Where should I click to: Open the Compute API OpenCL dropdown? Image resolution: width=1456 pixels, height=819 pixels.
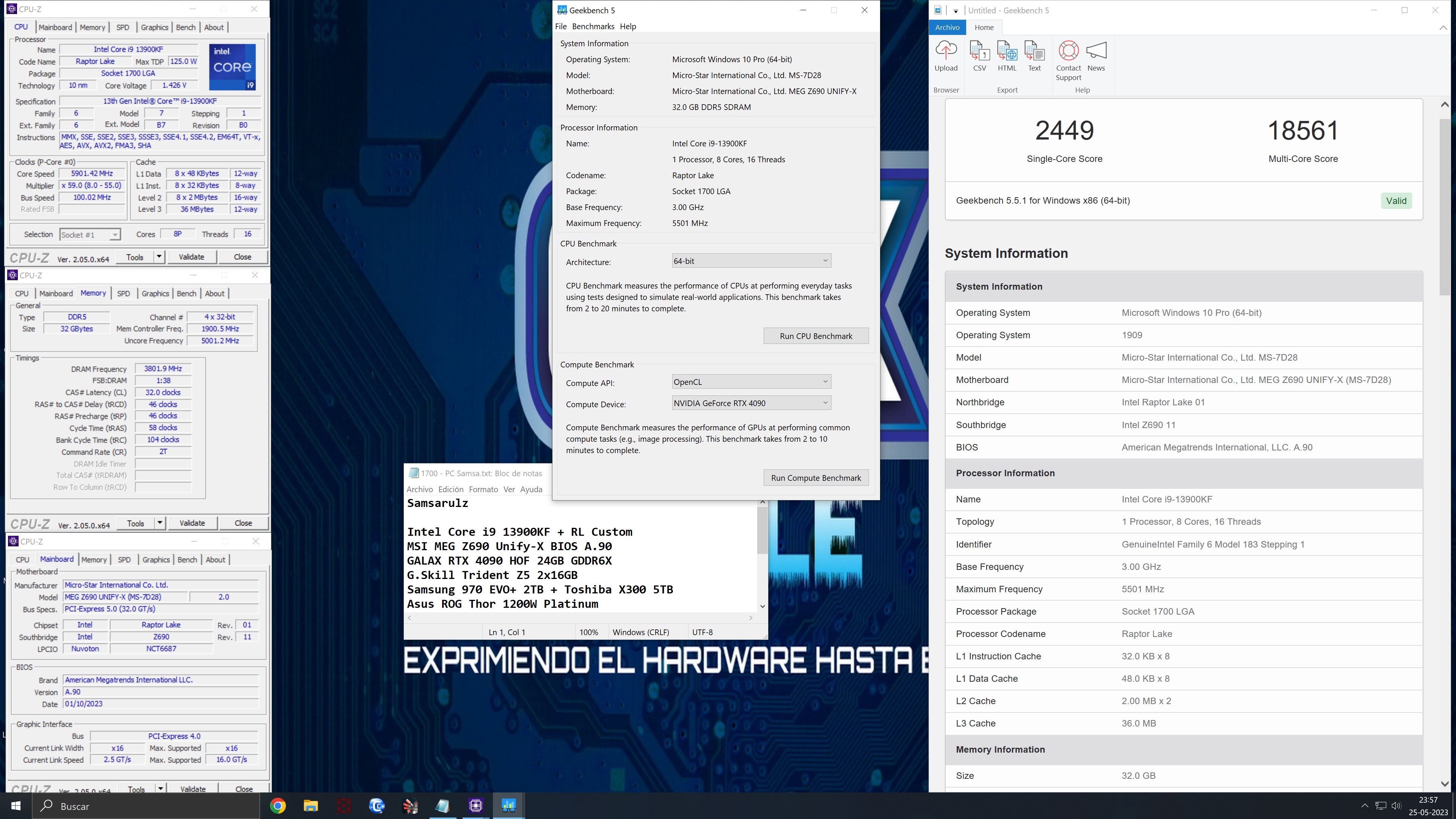point(751,382)
